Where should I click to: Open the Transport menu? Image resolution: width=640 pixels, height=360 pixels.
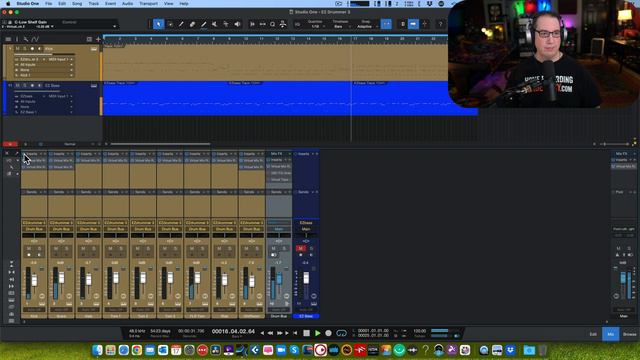coord(148,4)
